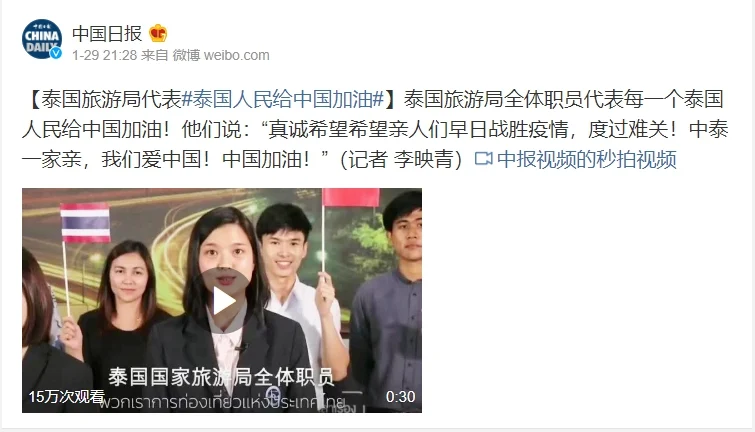Click the 泰国国家旅游局全体职员 subtitle overlay
The width and height of the screenshot is (755, 432).
(x=221, y=377)
